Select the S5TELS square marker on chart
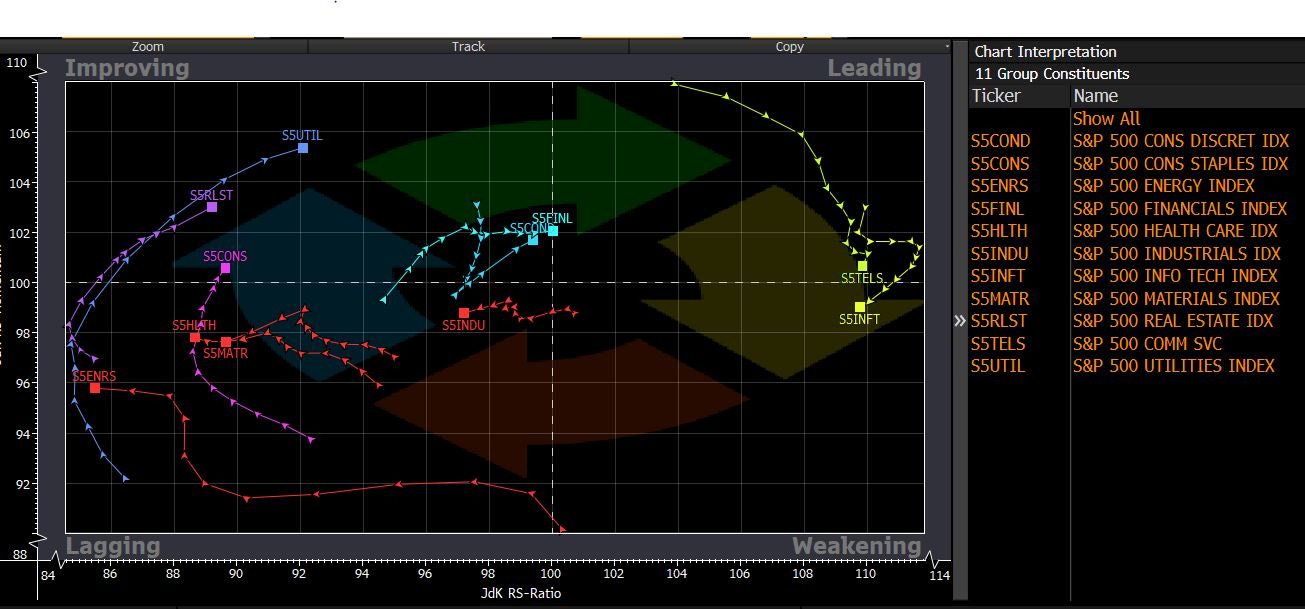Viewport: 1305px width, 609px height. [862, 266]
